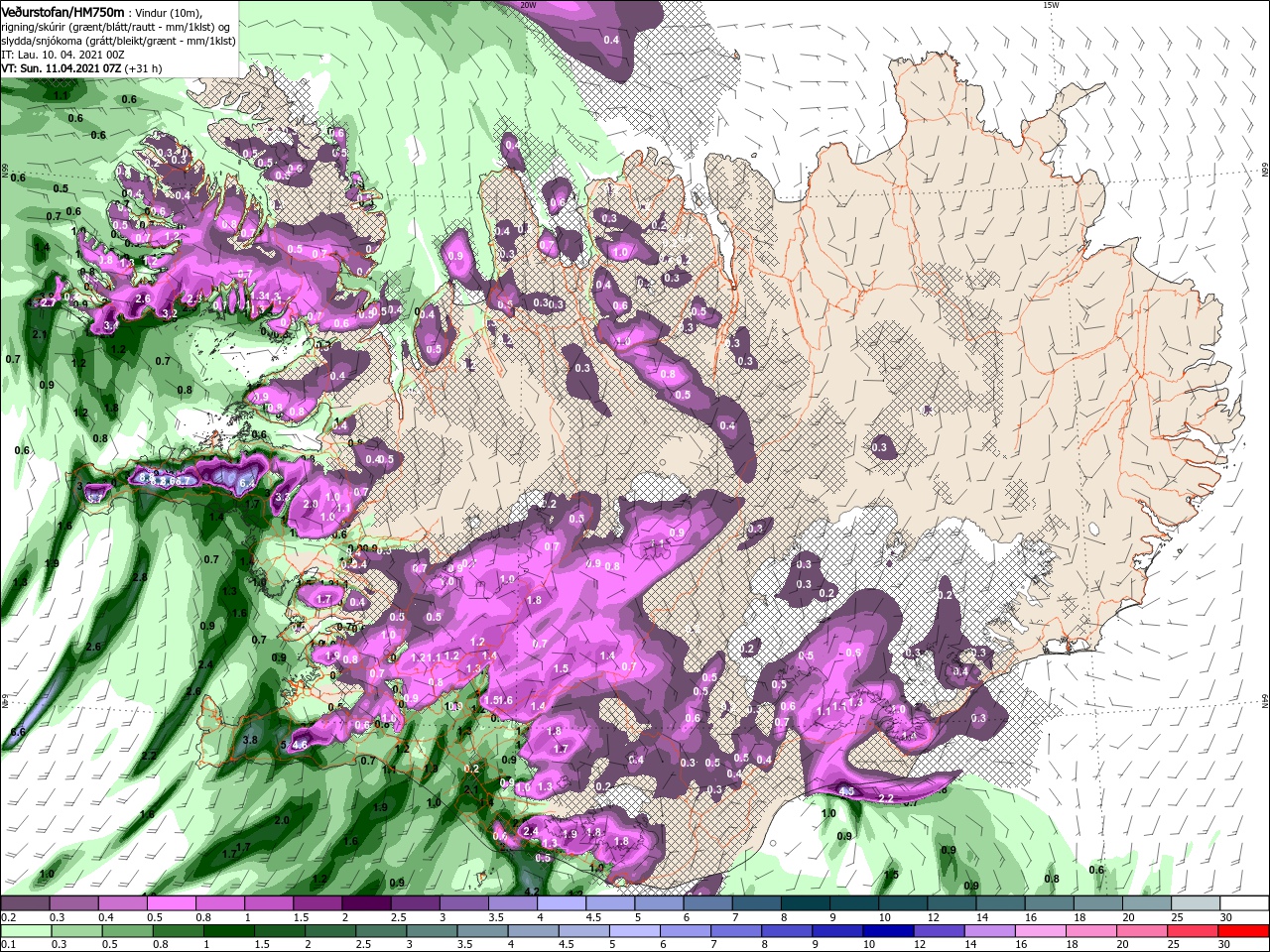Click the '(+31 h)' forecast offset

coord(144,68)
